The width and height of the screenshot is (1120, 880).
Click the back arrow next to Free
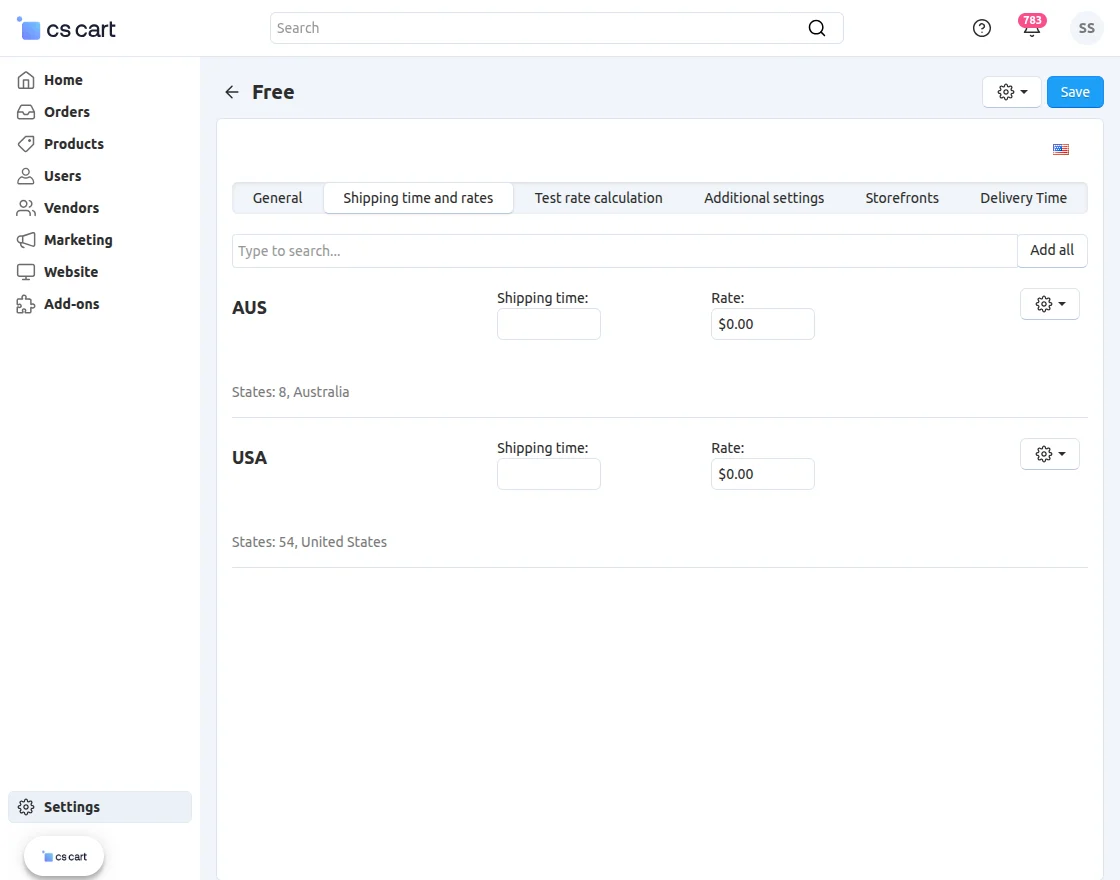click(x=232, y=92)
